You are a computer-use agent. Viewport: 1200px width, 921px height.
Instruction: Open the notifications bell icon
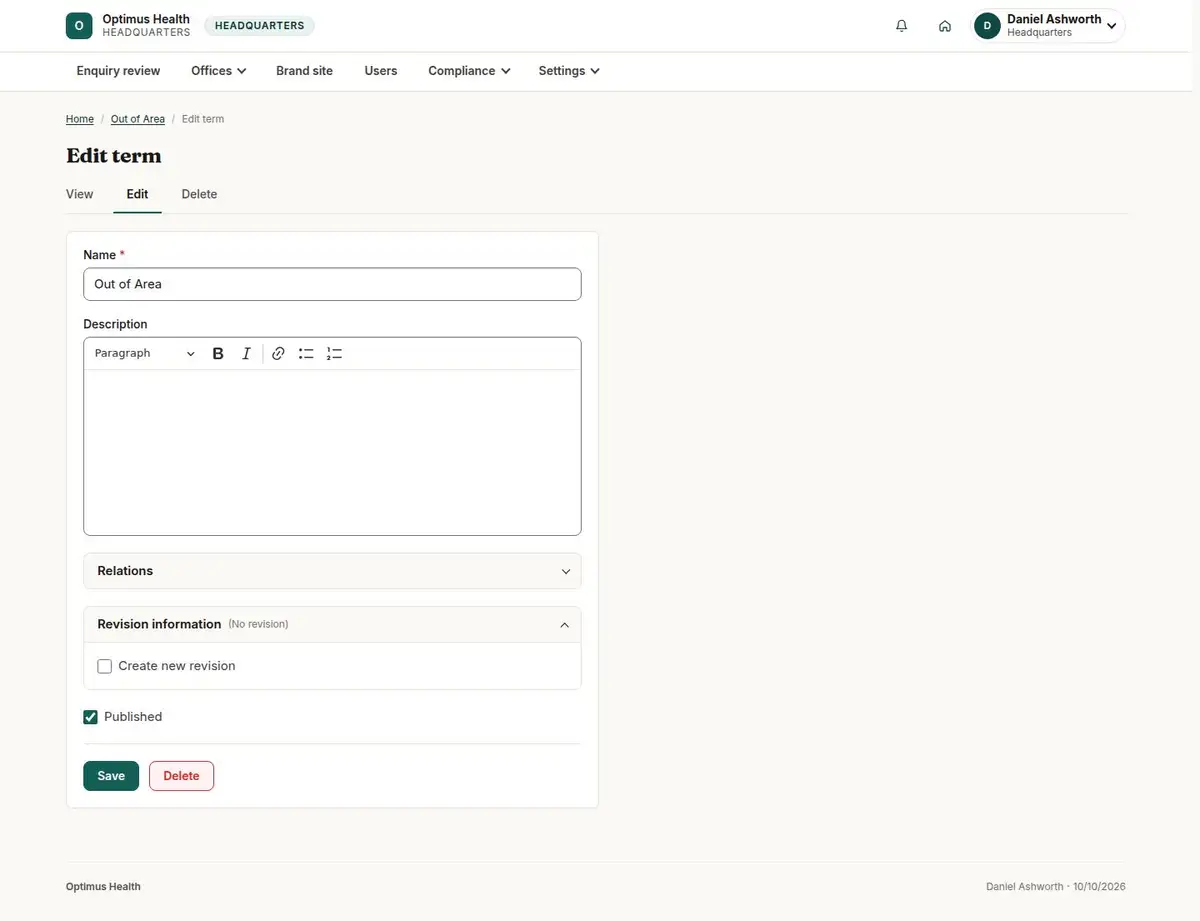tap(901, 26)
